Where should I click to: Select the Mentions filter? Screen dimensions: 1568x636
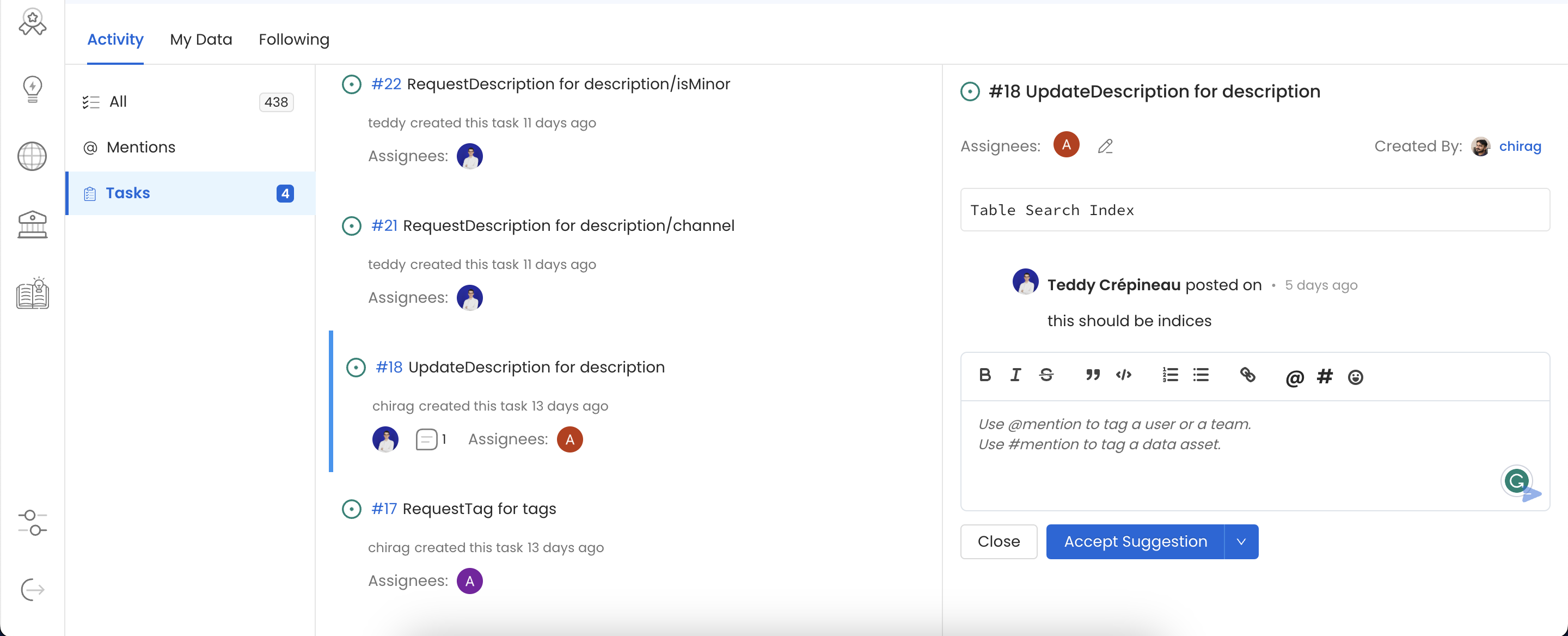coord(140,147)
